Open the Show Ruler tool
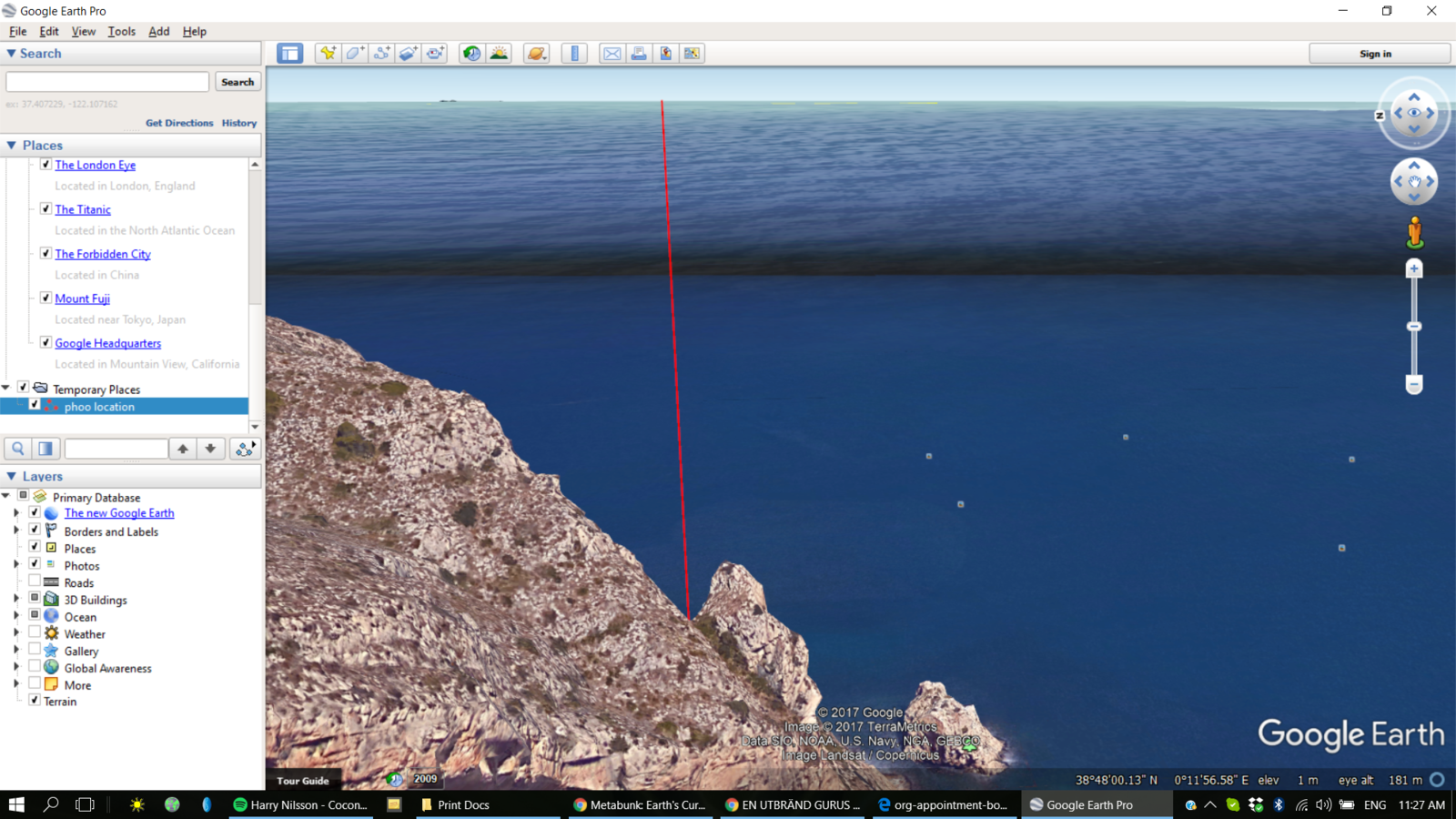The height and width of the screenshot is (819, 1456). click(x=574, y=54)
